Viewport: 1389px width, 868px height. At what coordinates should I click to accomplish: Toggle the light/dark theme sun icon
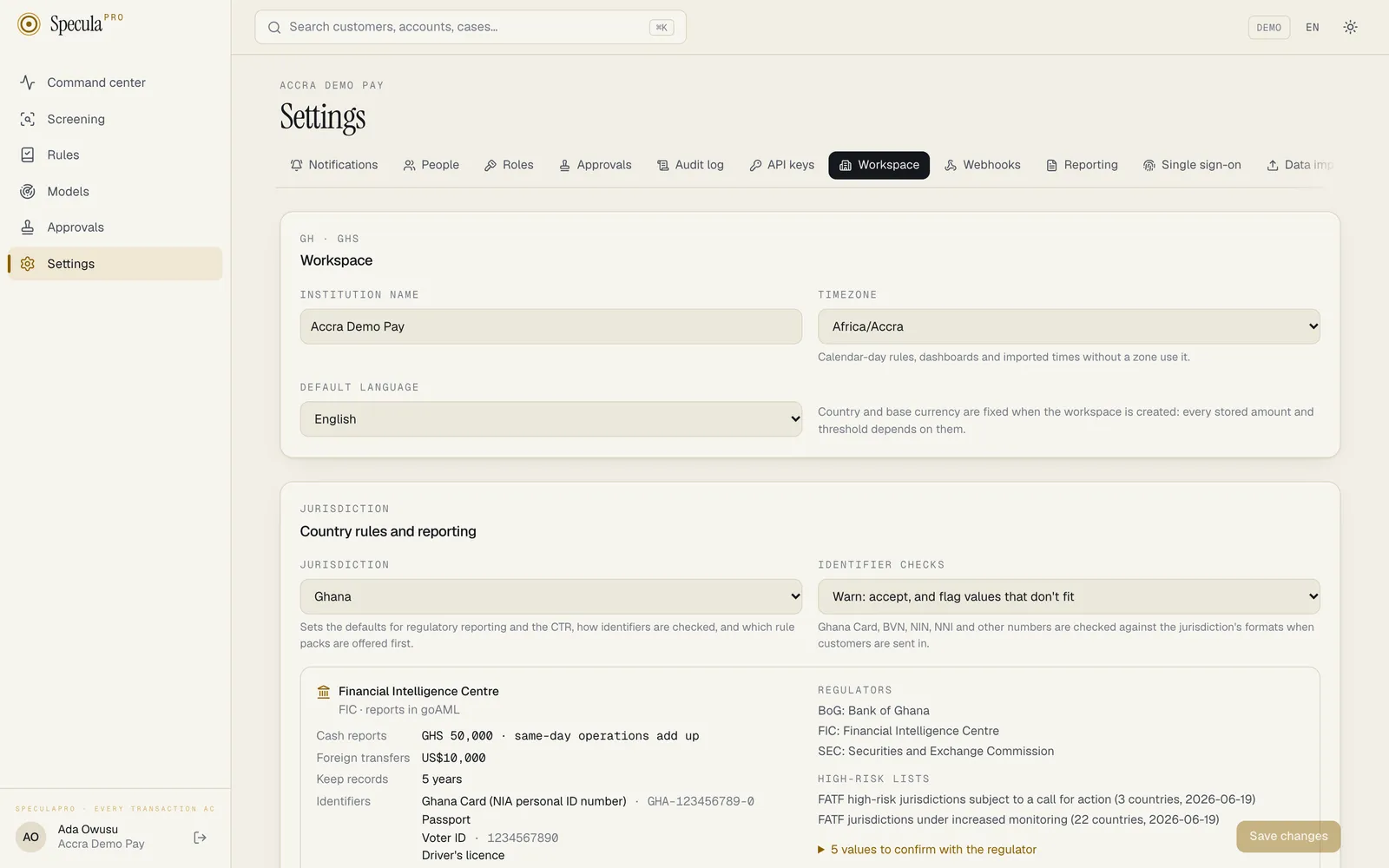click(1350, 27)
